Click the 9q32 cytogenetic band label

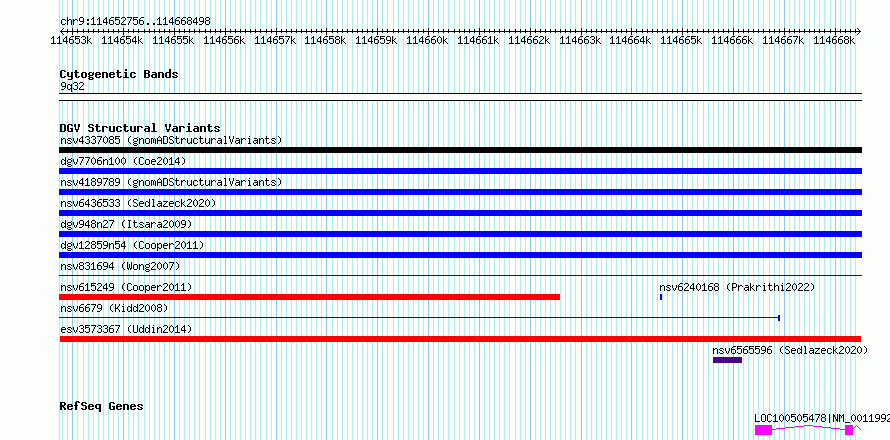tap(72, 86)
